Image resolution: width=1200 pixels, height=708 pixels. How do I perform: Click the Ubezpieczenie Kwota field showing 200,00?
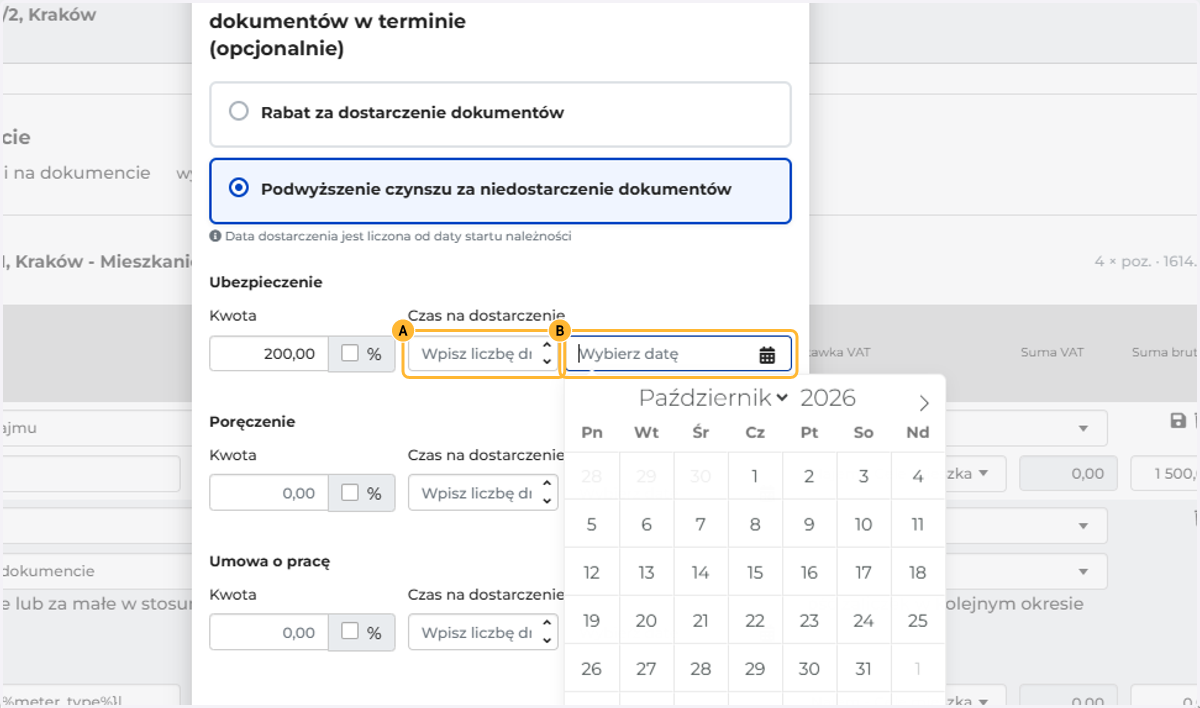[x=269, y=354]
